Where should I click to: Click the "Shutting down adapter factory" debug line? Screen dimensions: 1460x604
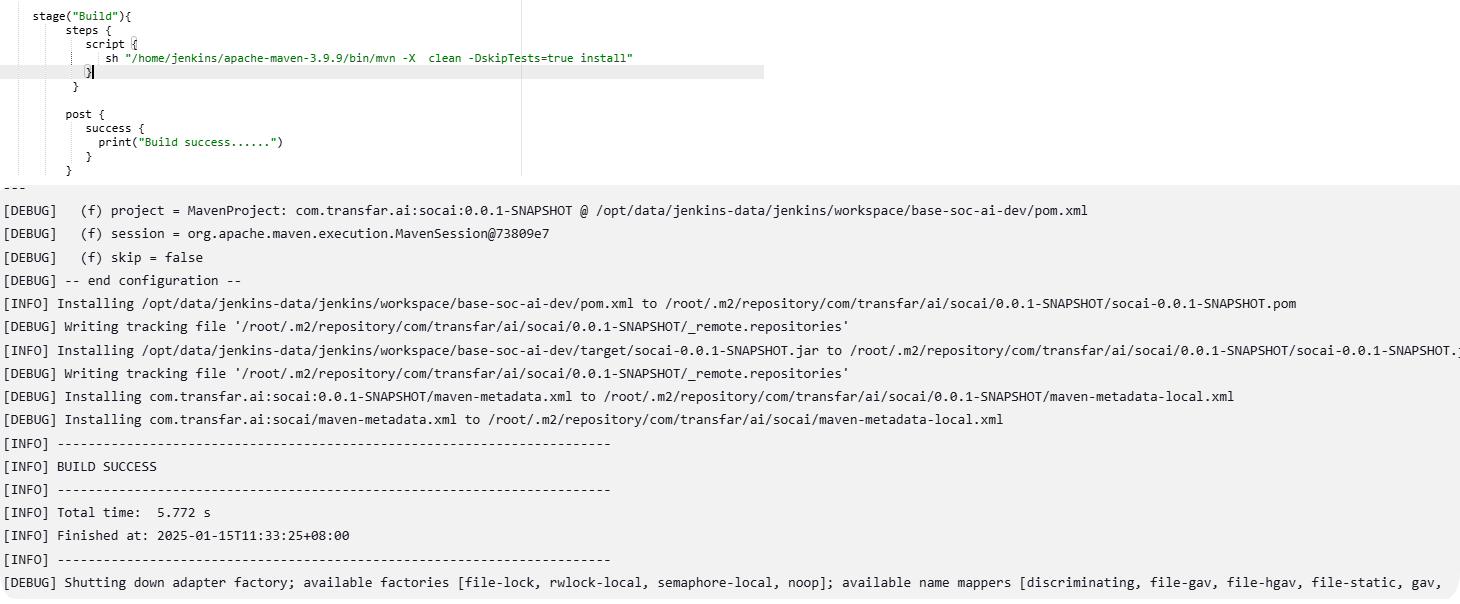click(x=722, y=583)
